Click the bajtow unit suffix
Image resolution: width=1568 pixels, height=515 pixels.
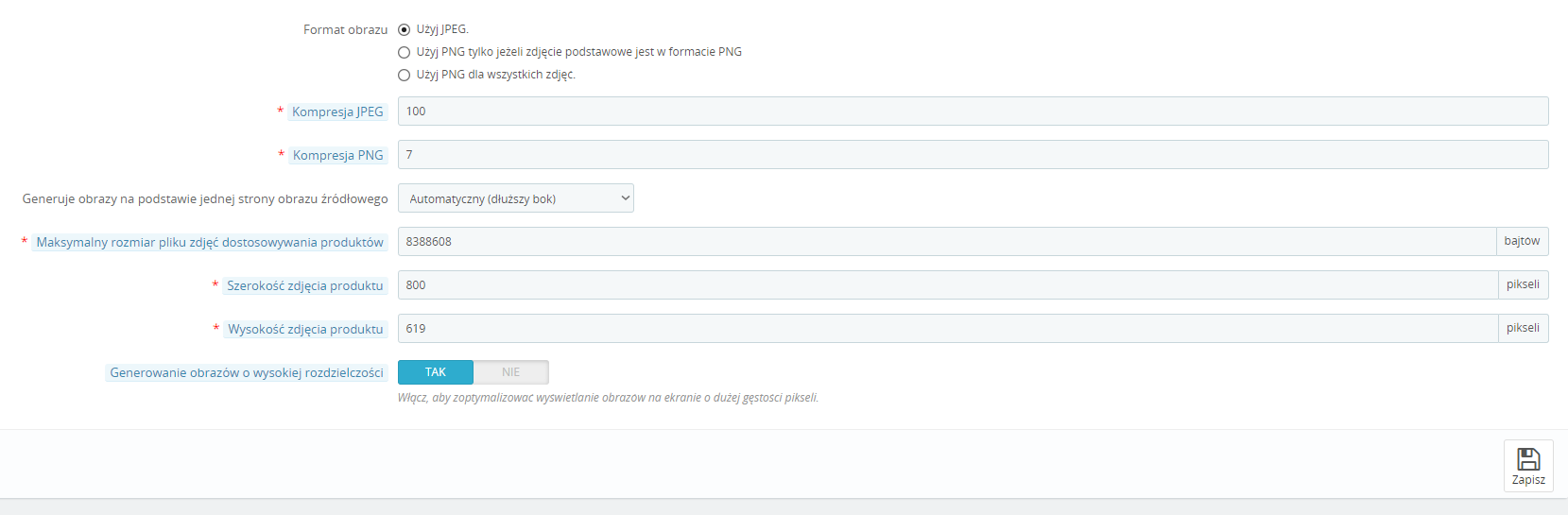tap(1522, 241)
